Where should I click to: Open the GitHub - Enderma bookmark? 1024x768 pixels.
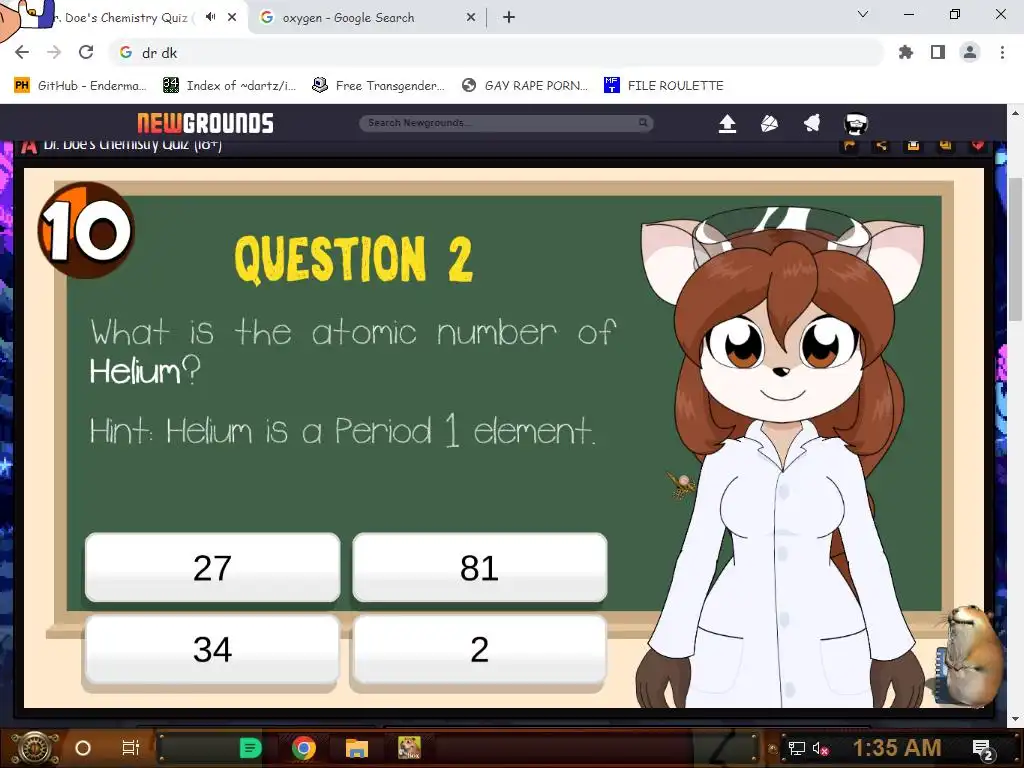81,86
